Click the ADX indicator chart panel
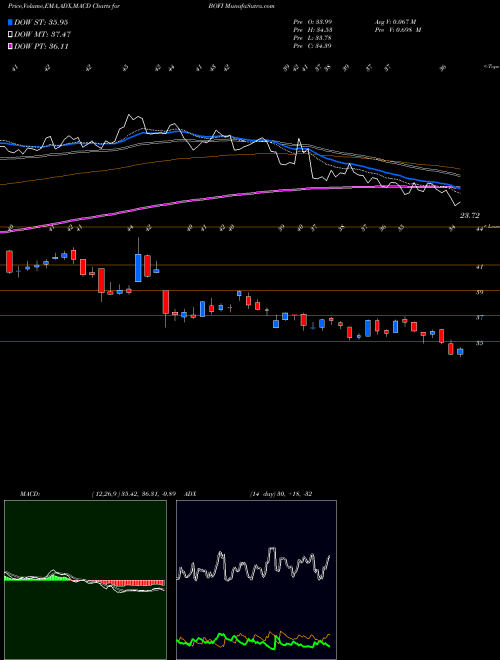 point(256,580)
